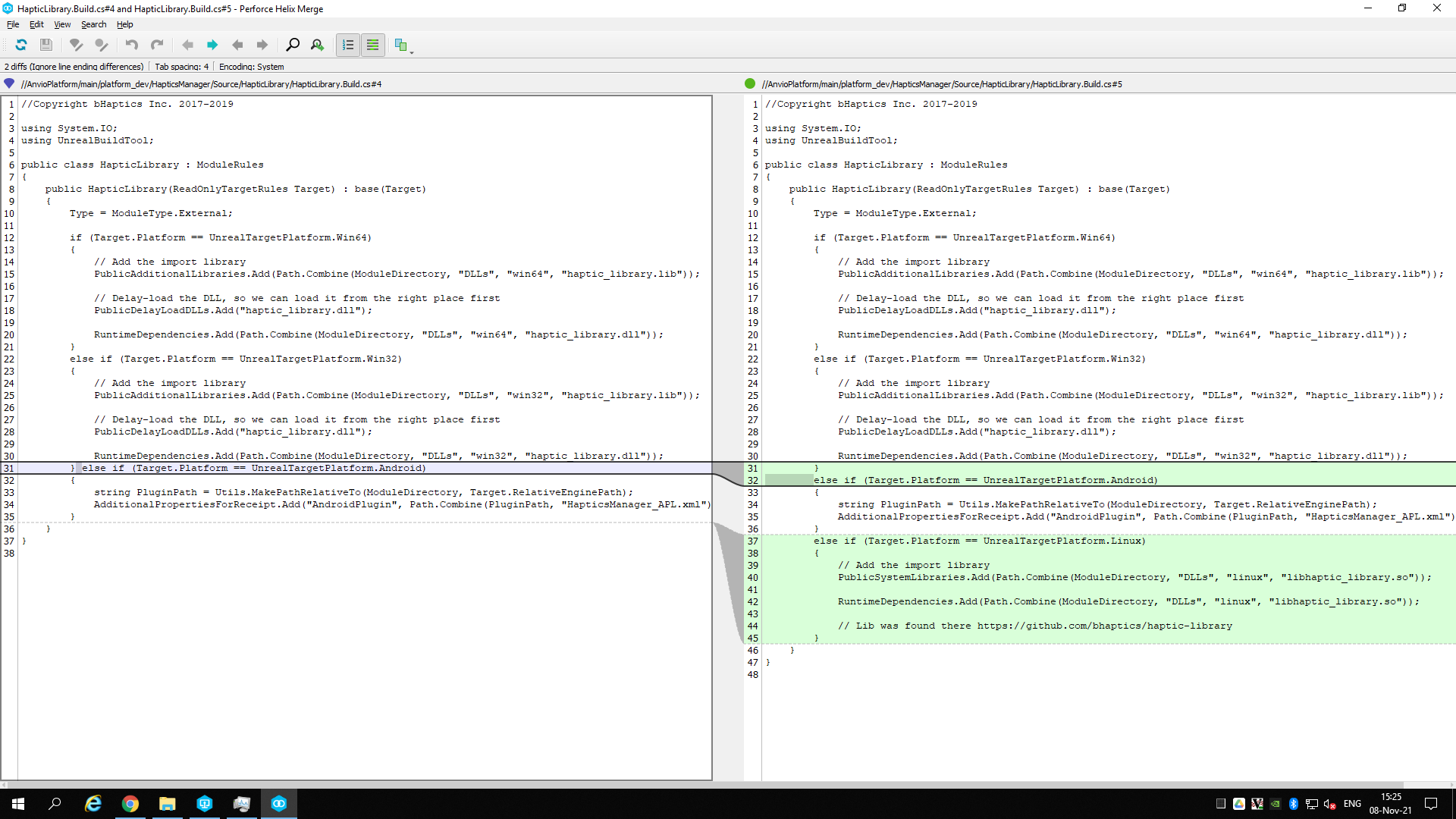Click 'using UnrealBuildTool;' in right pane
1456x819 pixels.
click(831, 141)
